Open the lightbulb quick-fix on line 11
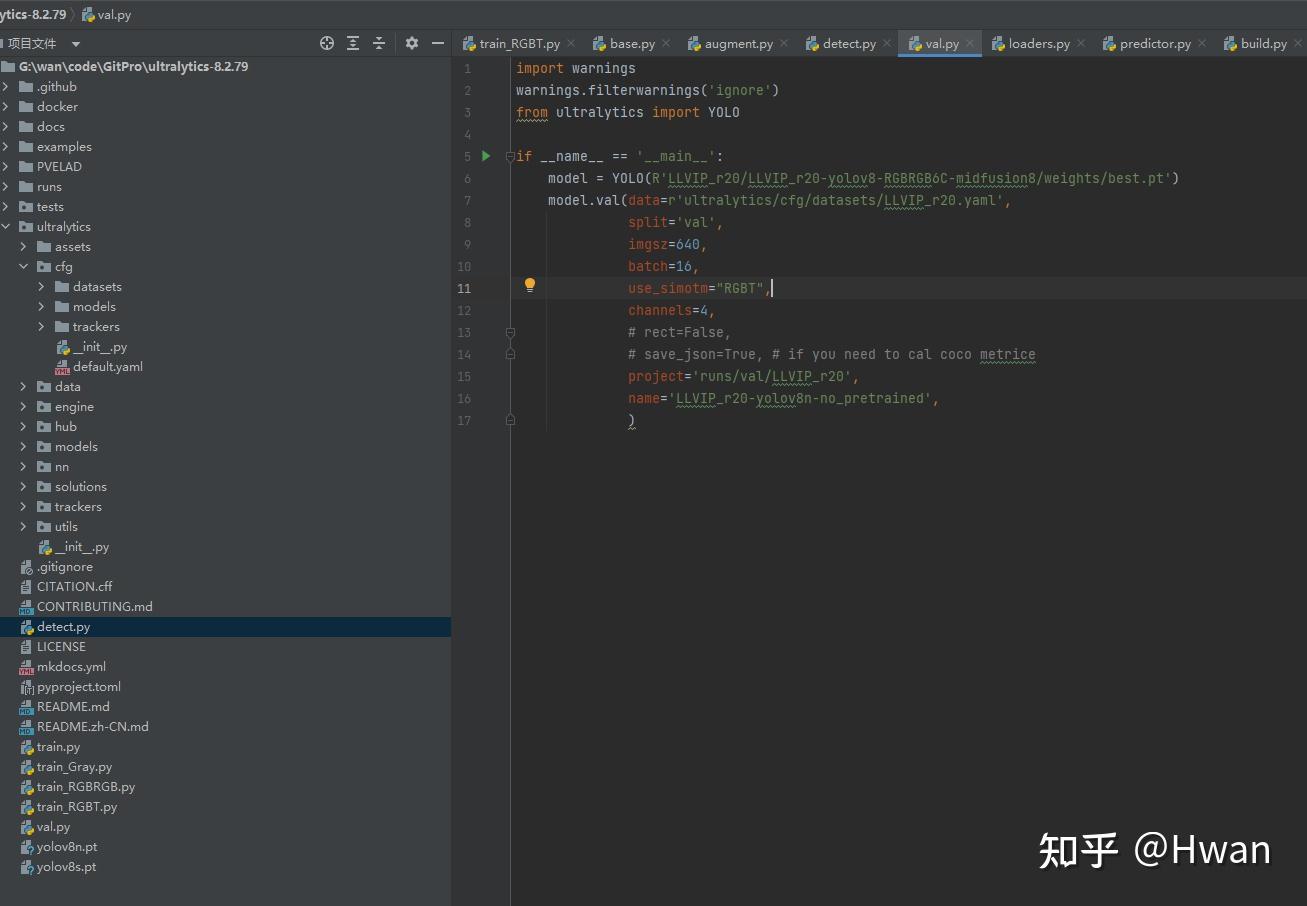This screenshot has width=1307, height=906. pyautogui.click(x=529, y=285)
